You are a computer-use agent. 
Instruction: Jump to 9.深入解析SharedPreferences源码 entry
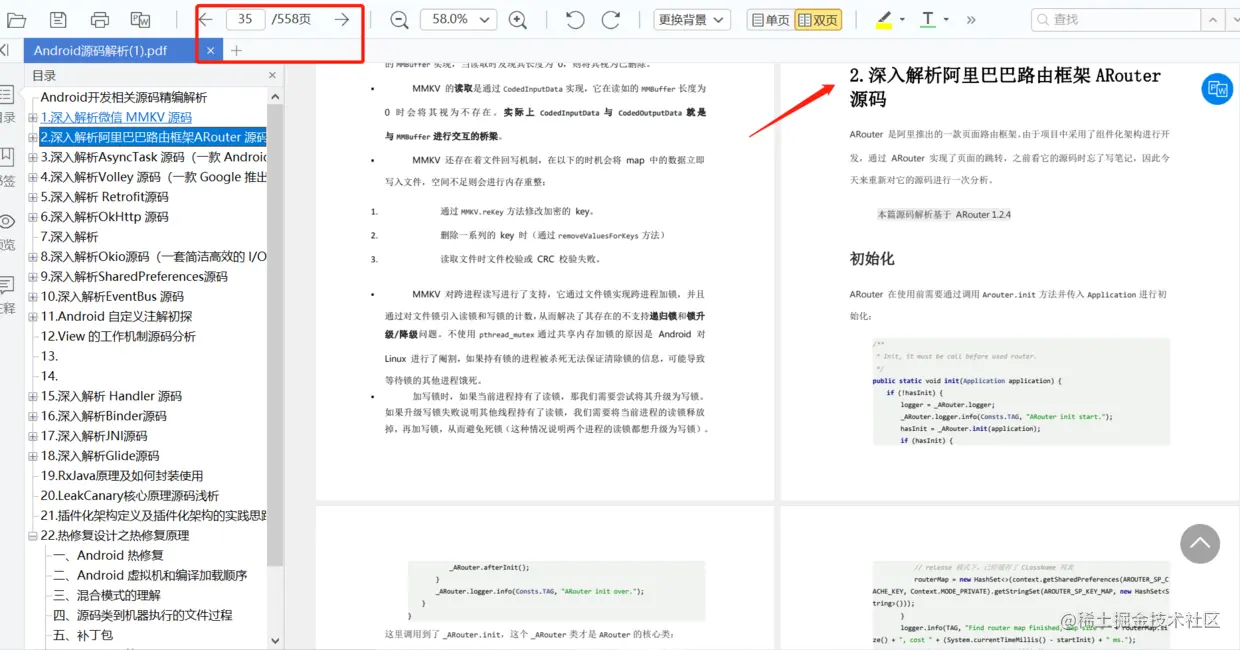(x=134, y=277)
